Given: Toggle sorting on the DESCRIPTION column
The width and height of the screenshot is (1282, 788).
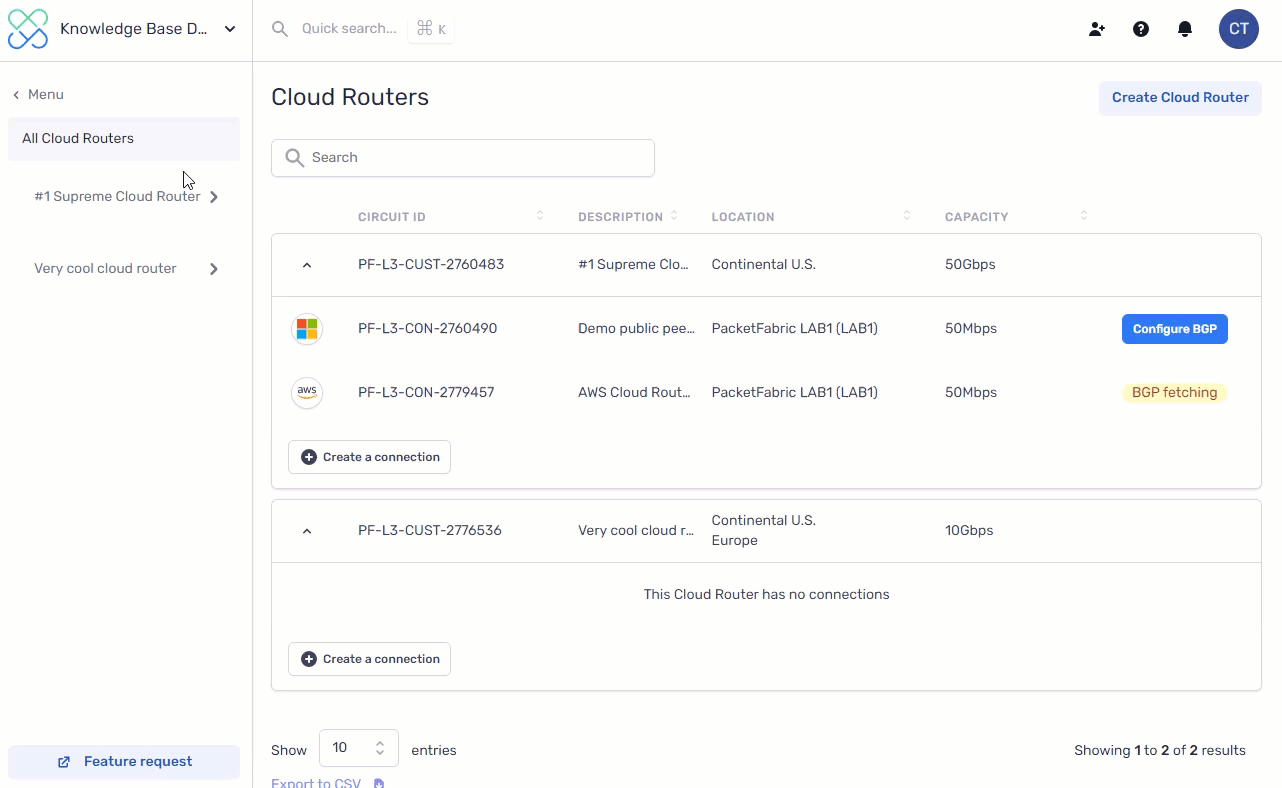Looking at the screenshot, I should [x=673, y=215].
